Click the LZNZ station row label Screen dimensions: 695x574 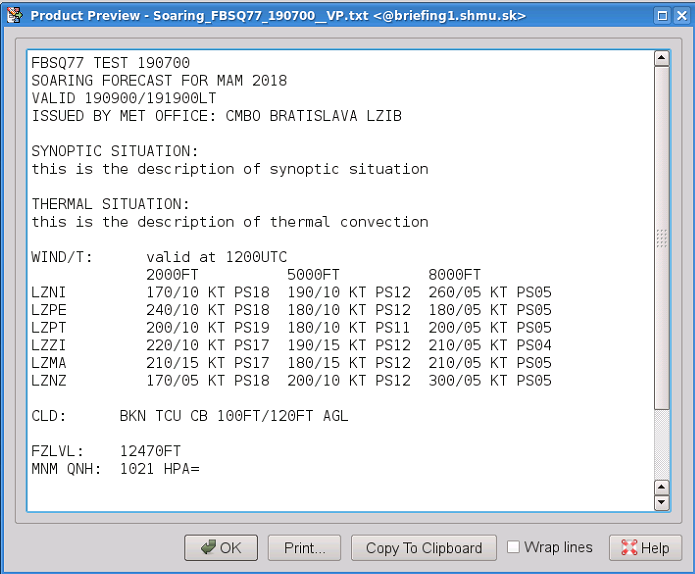pyautogui.click(x=49, y=381)
